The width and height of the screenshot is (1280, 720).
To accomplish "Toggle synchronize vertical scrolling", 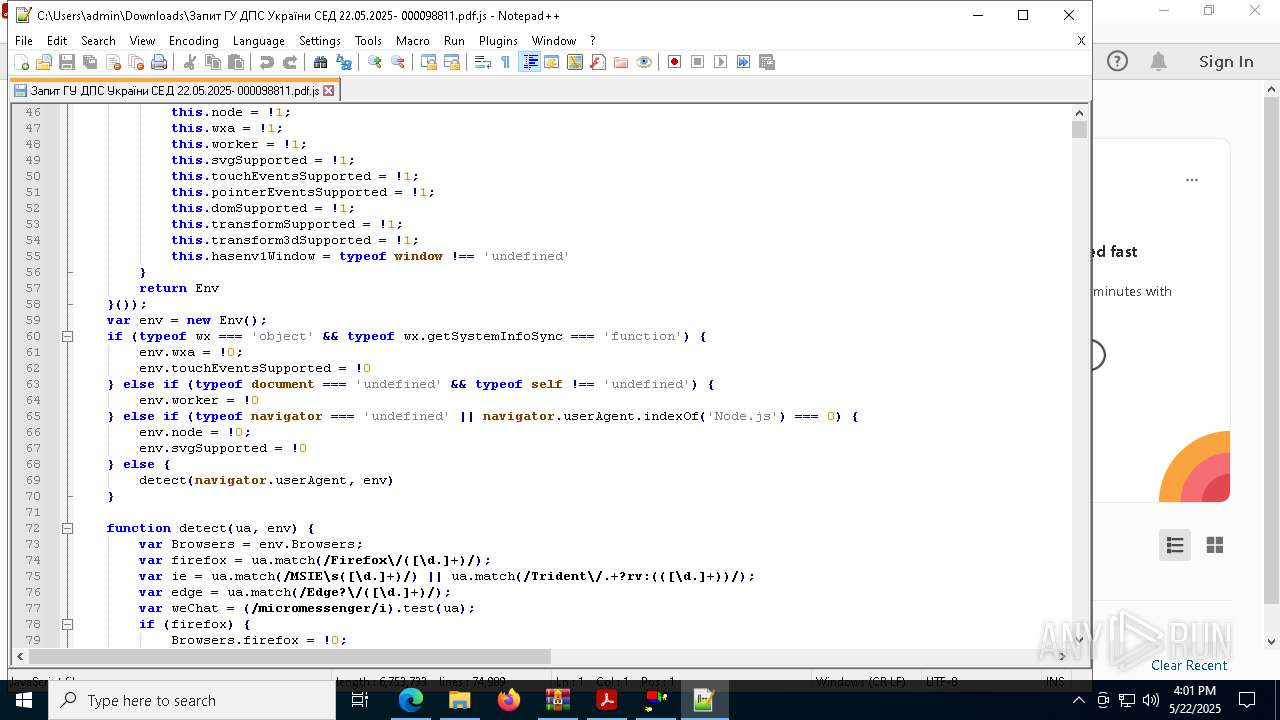I will point(429,62).
